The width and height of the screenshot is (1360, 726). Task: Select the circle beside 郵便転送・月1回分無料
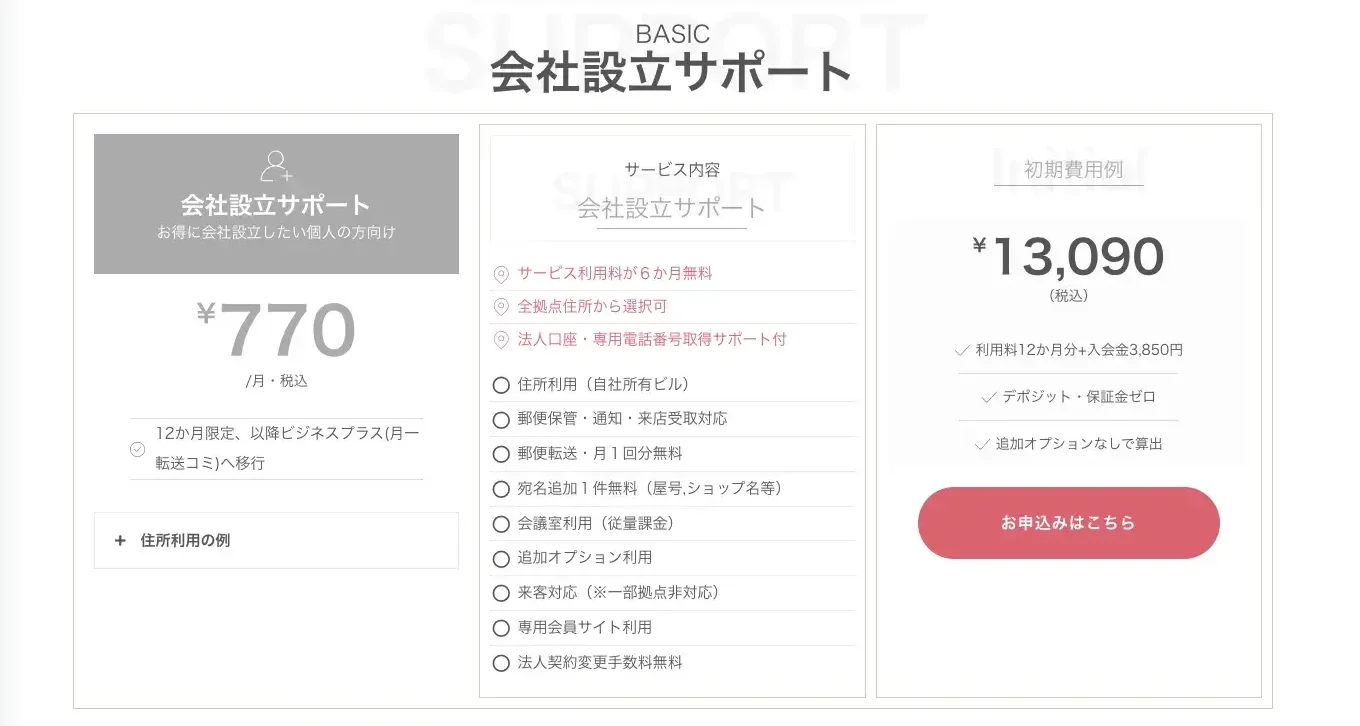[501, 454]
